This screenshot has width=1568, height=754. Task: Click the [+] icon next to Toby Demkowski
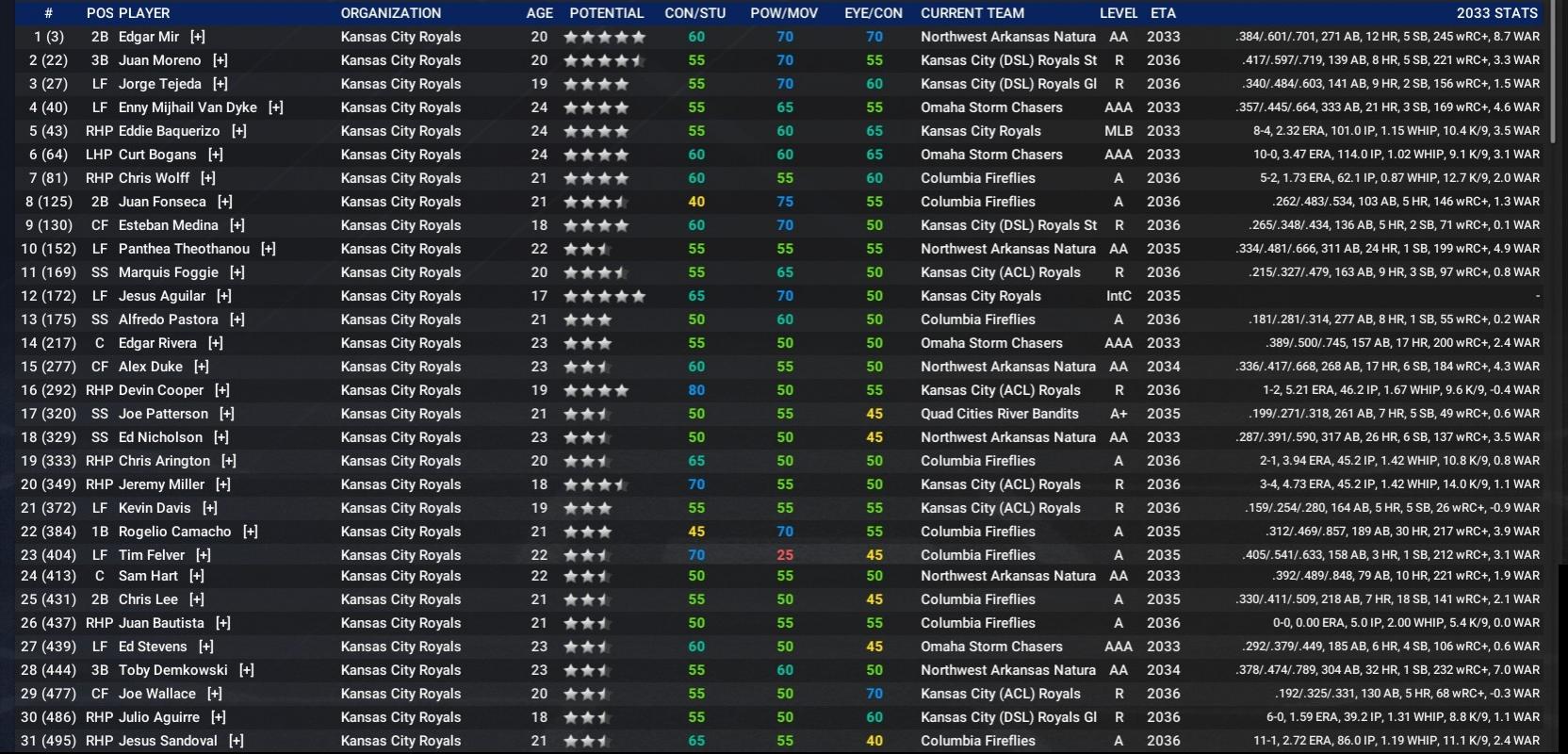[246, 670]
